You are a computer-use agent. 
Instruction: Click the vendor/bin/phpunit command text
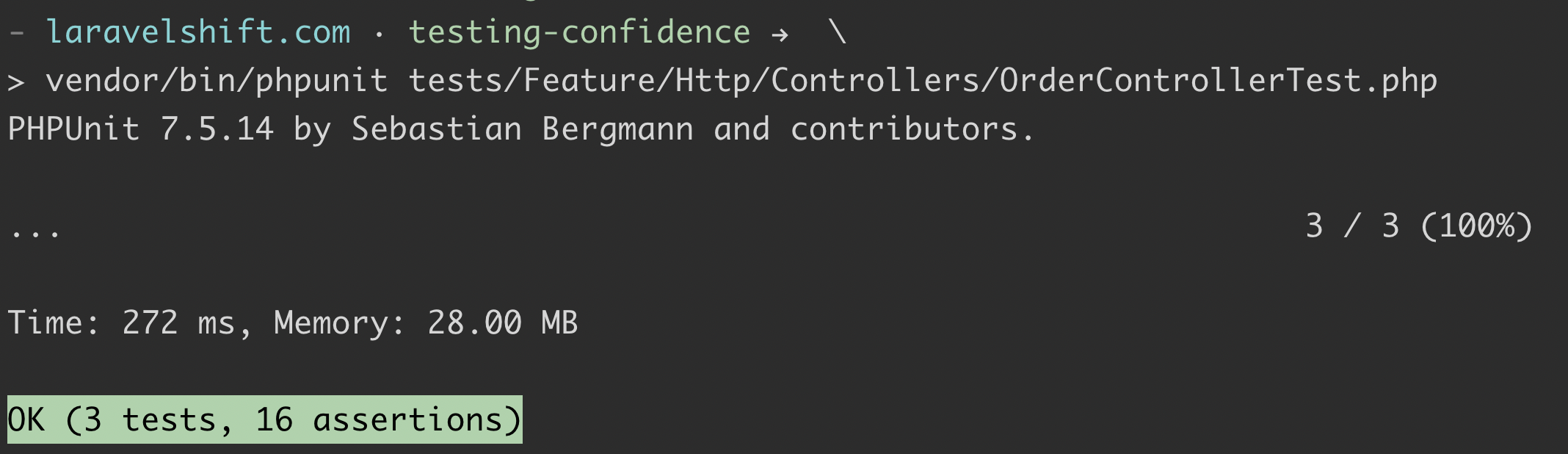tap(217, 81)
